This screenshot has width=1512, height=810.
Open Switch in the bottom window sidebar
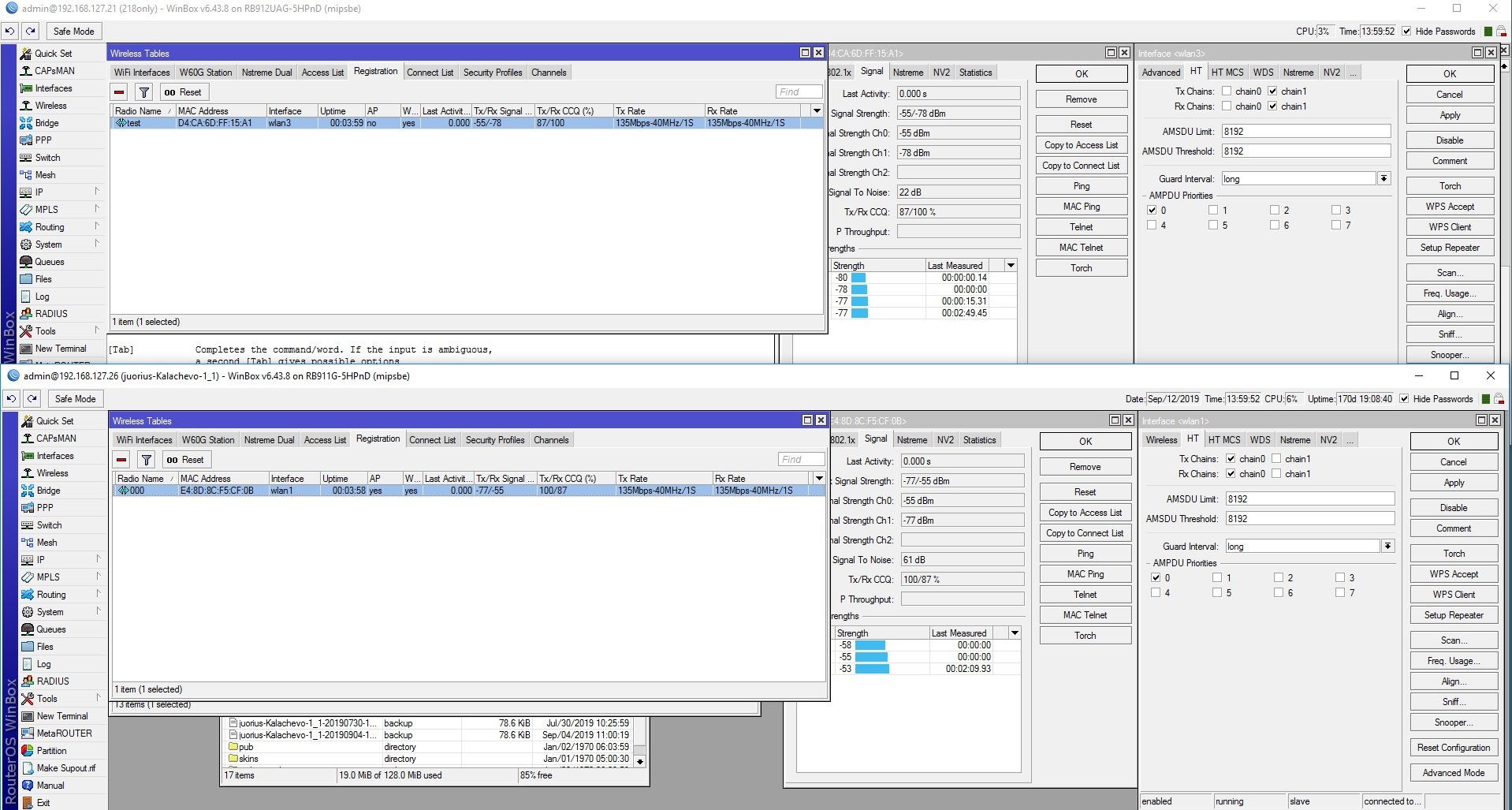(49, 525)
